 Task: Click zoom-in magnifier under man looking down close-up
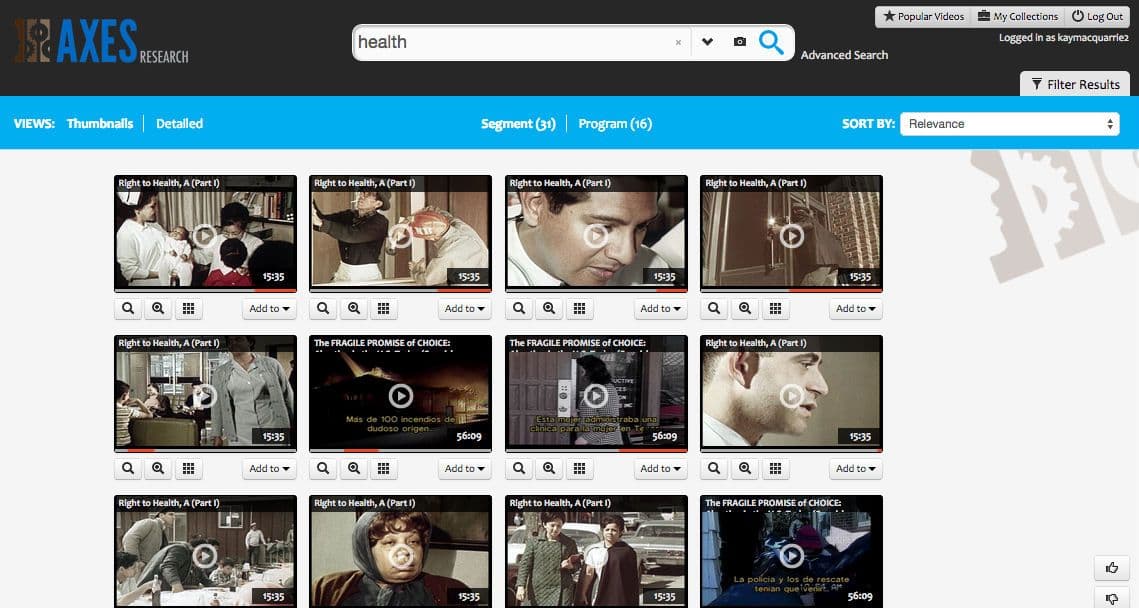[549, 309]
